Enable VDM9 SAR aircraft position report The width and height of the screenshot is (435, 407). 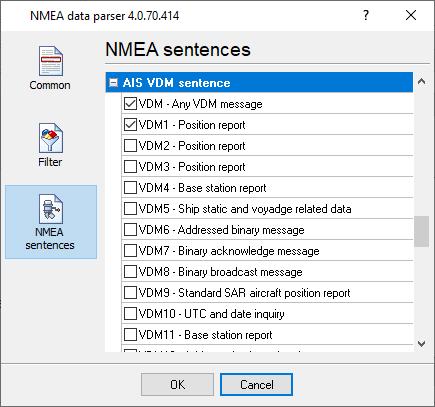[x=130, y=293]
